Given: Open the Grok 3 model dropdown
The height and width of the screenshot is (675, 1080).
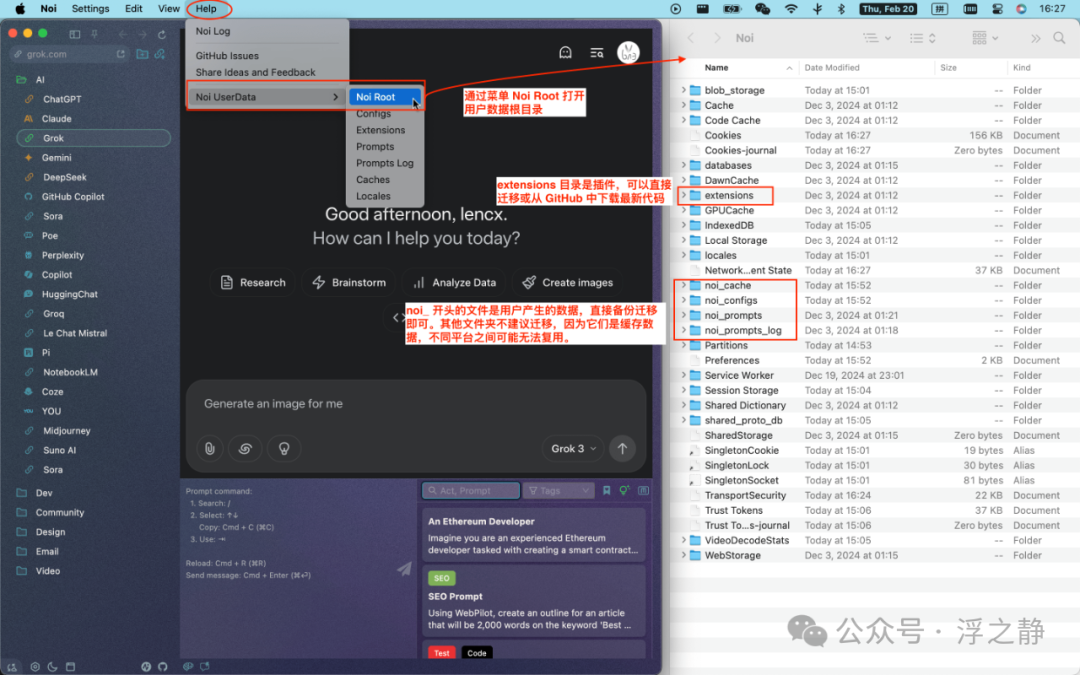Looking at the screenshot, I should point(573,448).
